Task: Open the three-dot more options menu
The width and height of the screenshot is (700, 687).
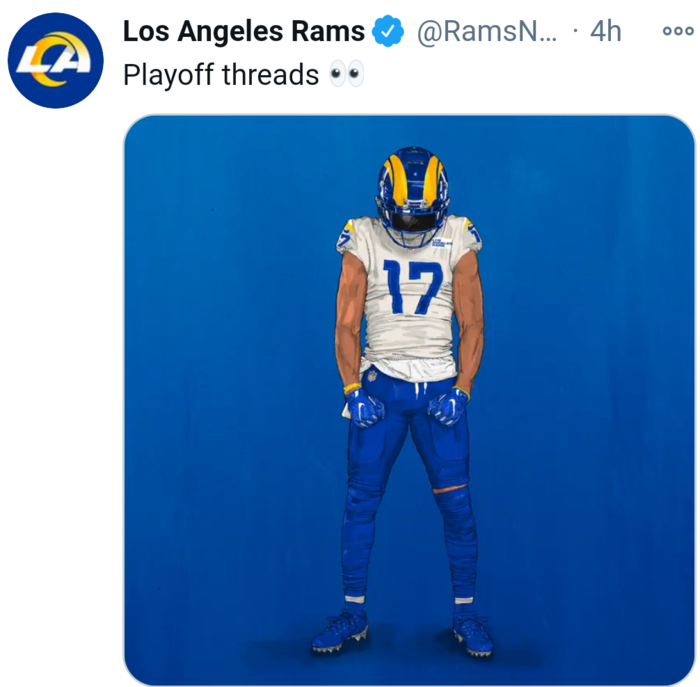Action: [x=678, y=31]
